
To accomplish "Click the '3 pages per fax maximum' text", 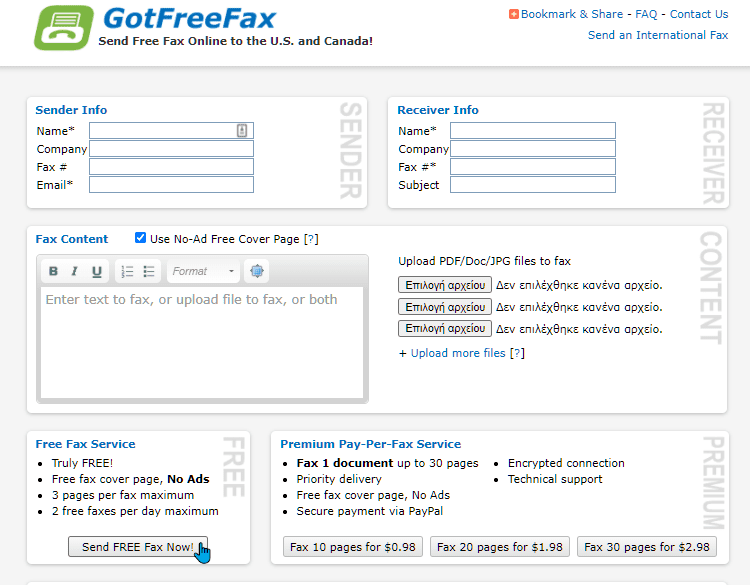I will (123, 495).
